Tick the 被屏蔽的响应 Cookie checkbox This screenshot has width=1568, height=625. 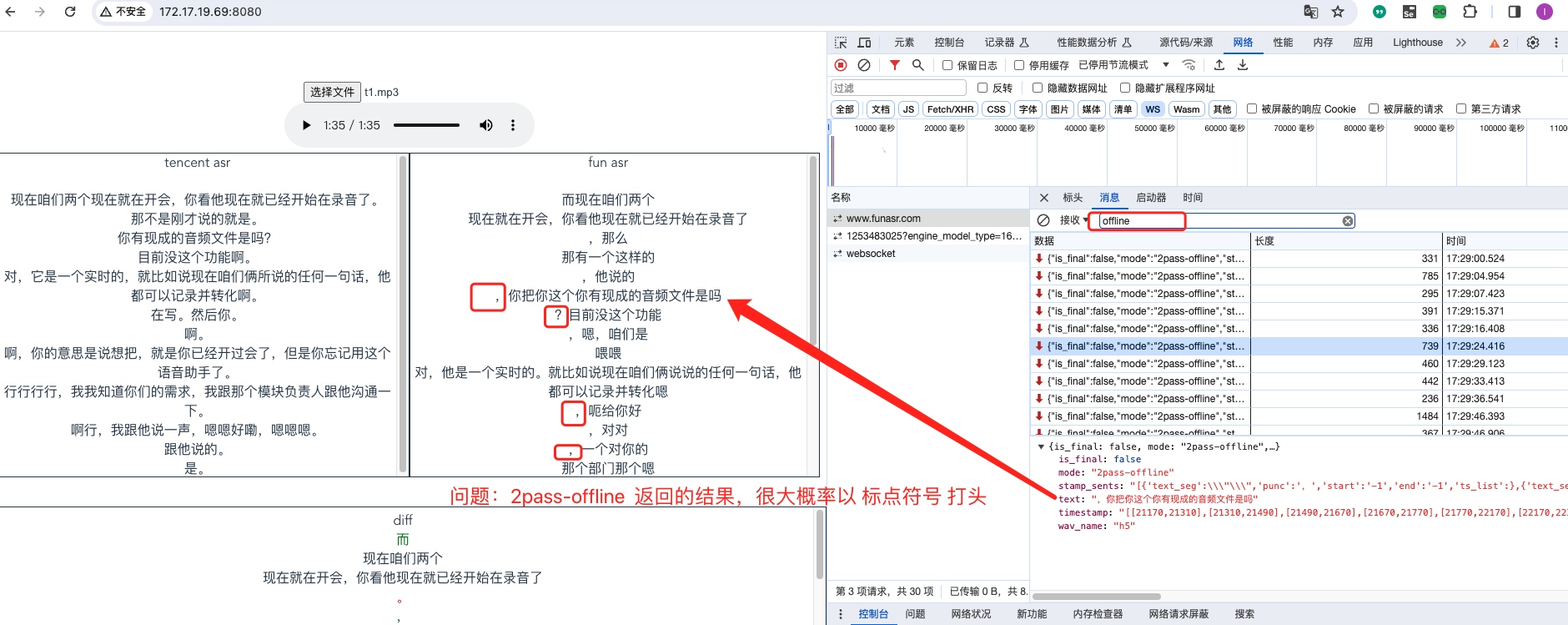tap(1252, 108)
